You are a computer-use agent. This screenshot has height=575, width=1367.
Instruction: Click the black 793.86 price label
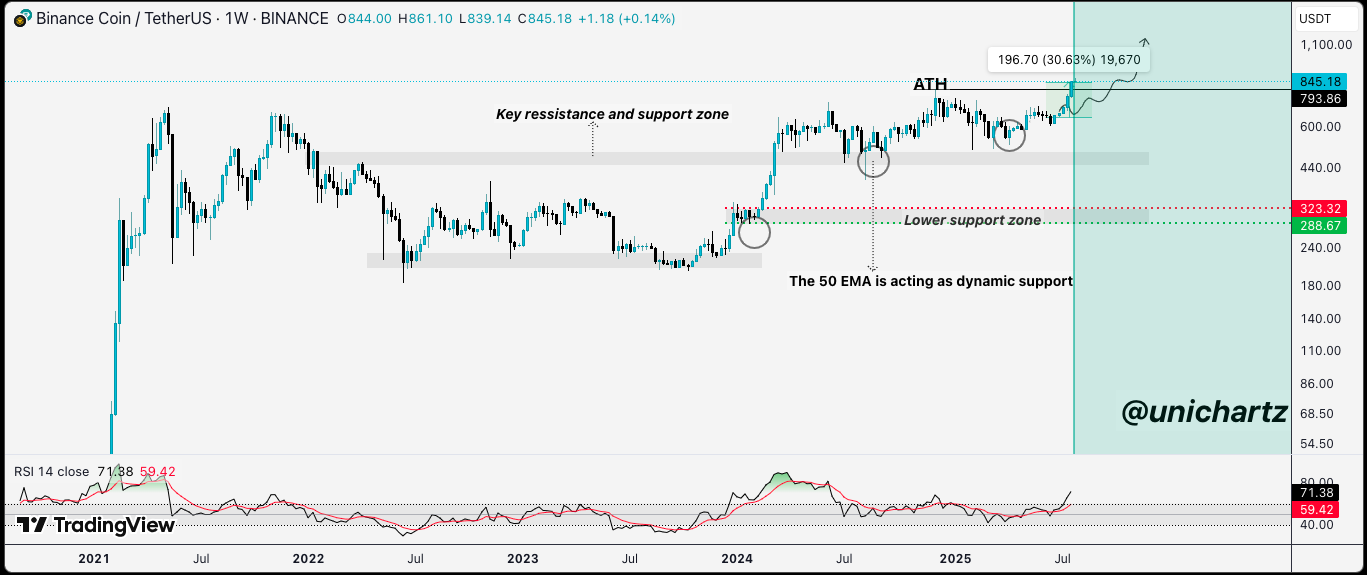[1319, 99]
